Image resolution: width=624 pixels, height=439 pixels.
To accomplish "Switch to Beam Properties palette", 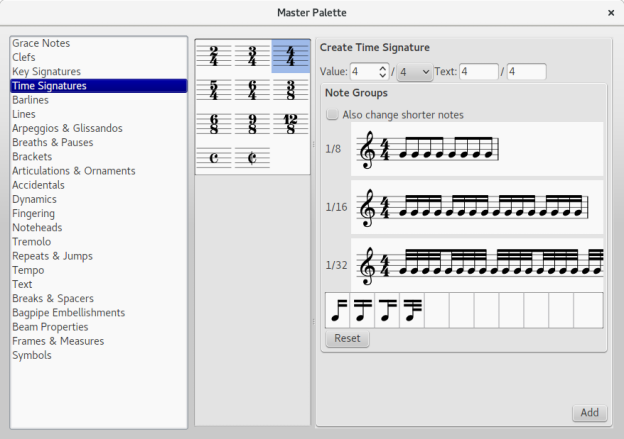I will pyautogui.click(x=50, y=326).
